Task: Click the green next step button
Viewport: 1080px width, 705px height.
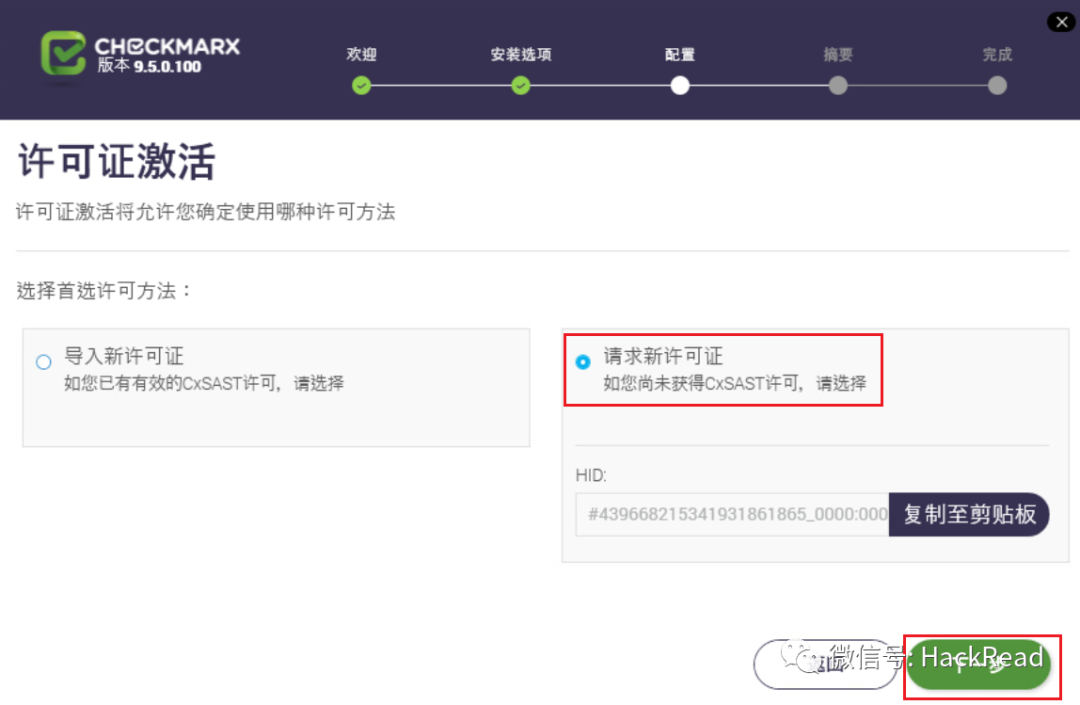Action: point(979,664)
